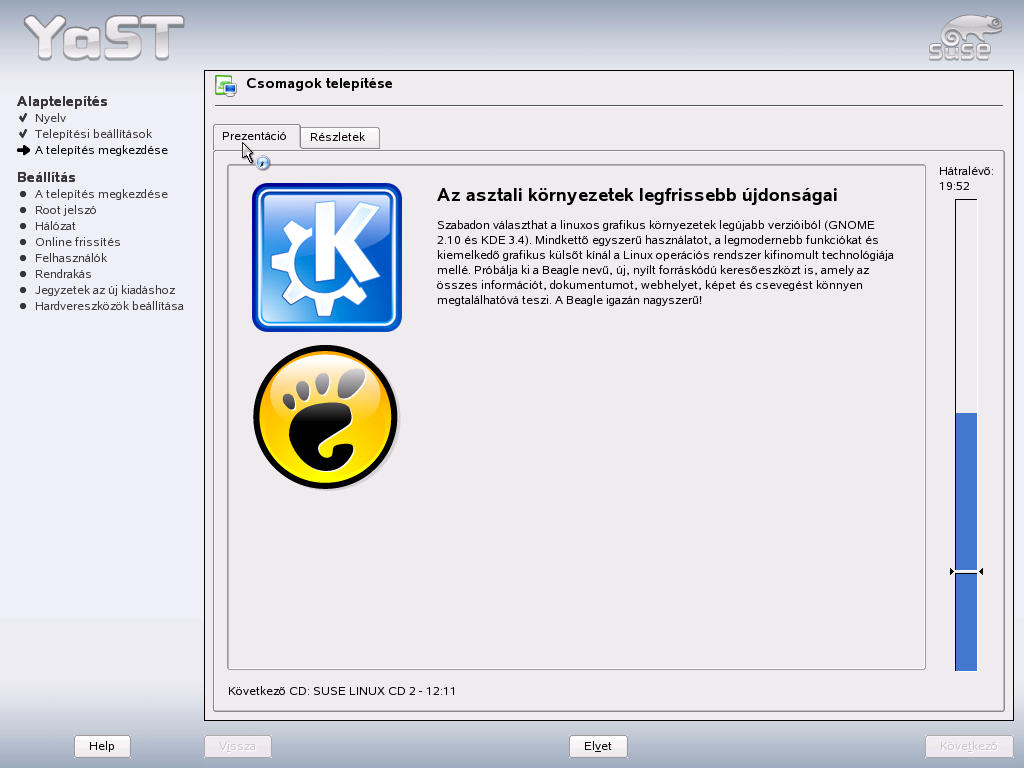Screen dimensions: 1024x768
Task: Click the package installation icon beside the title
Action: (226, 86)
